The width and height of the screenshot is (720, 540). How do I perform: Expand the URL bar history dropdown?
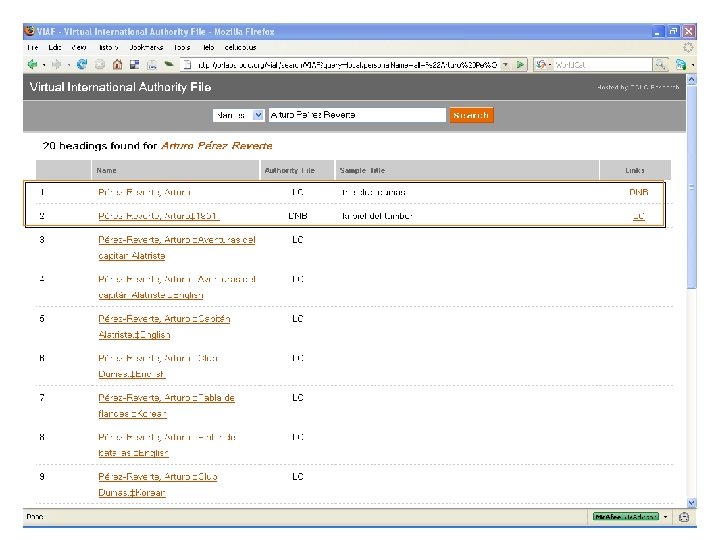pos(505,65)
